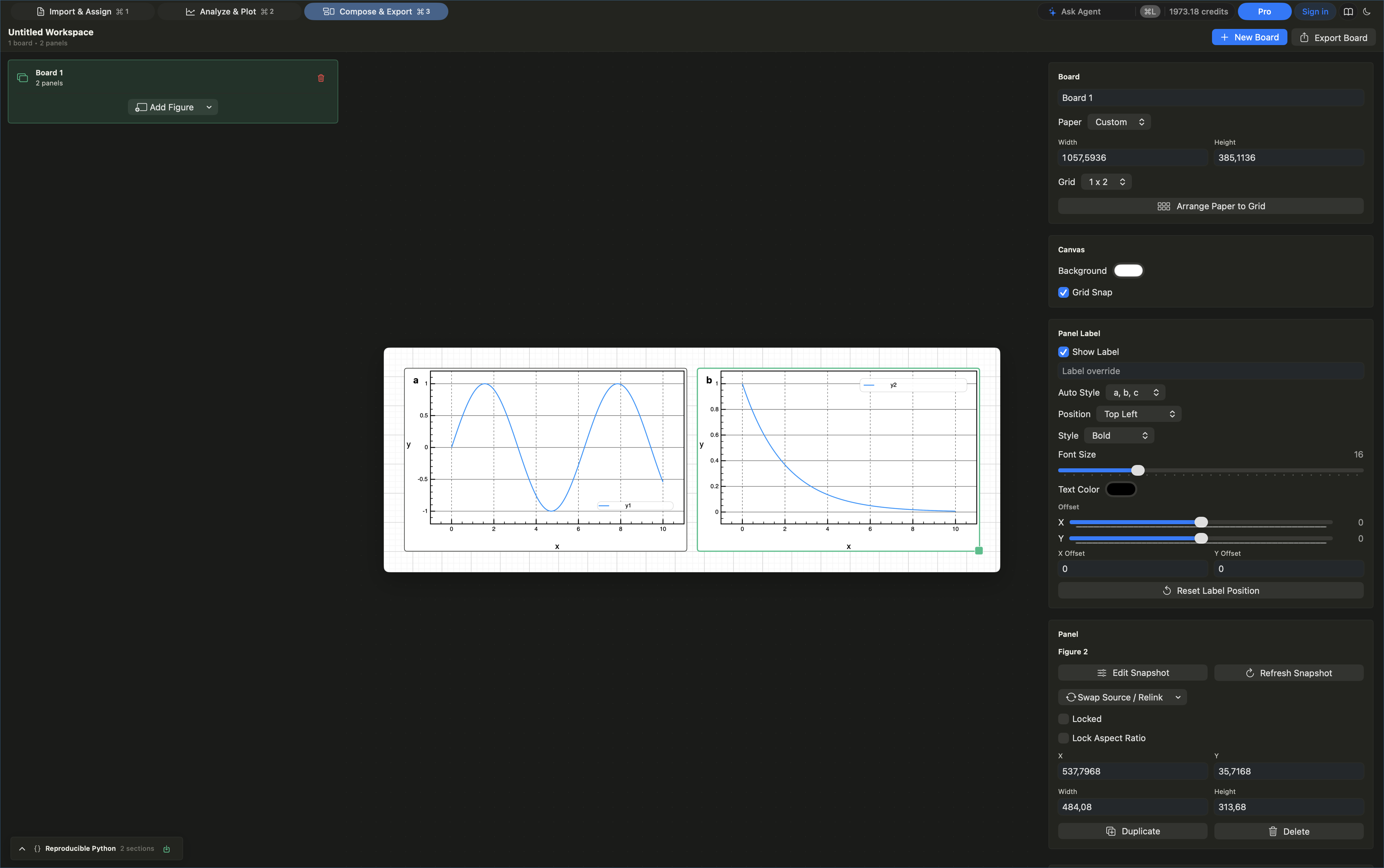This screenshot has width=1384, height=868.
Task: Check the Locked option
Action: pos(1064,719)
